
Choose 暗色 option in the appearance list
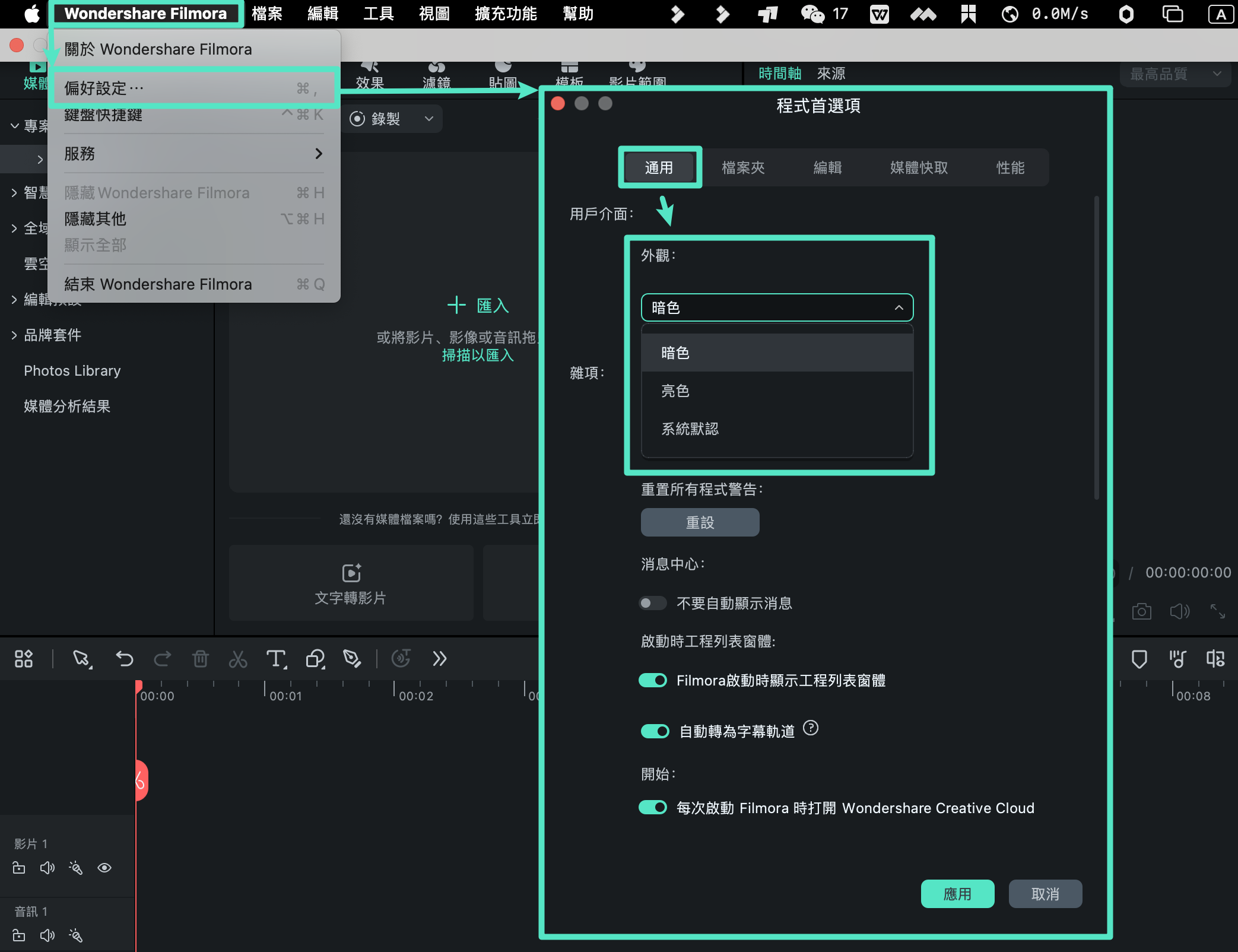(x=777, y=353)
